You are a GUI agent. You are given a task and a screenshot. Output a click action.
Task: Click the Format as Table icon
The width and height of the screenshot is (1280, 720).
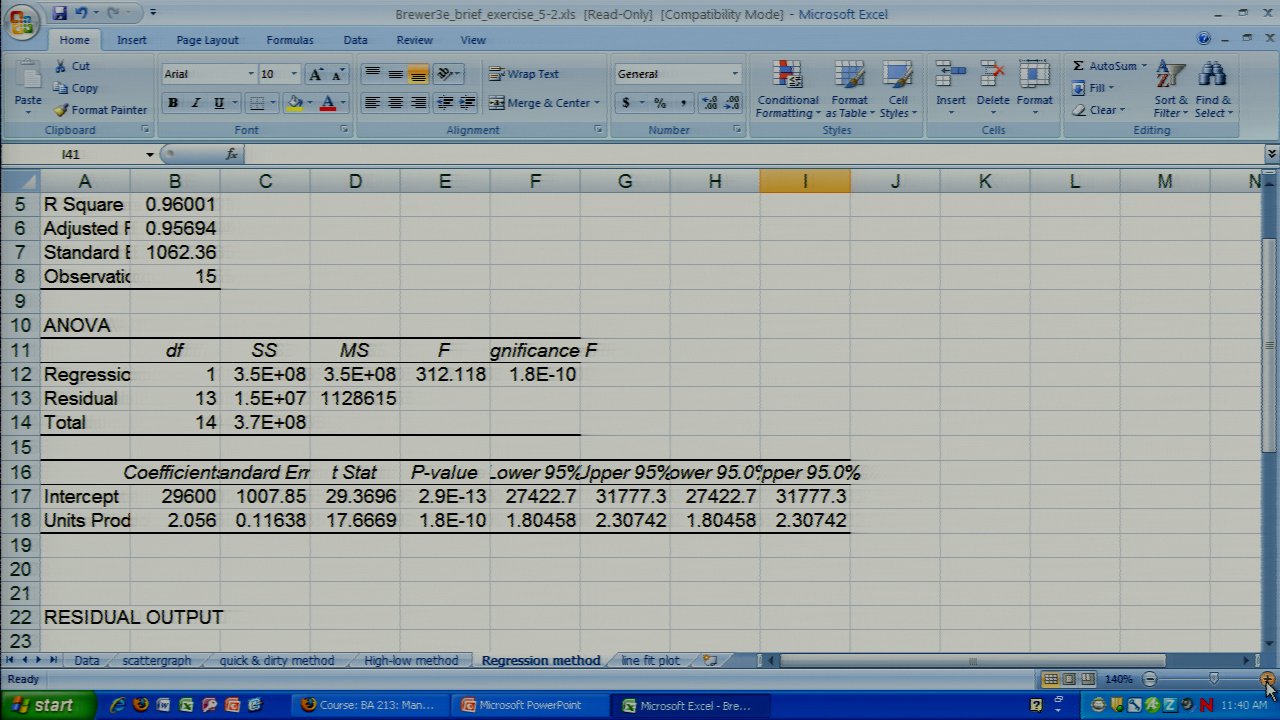[849, 78]
